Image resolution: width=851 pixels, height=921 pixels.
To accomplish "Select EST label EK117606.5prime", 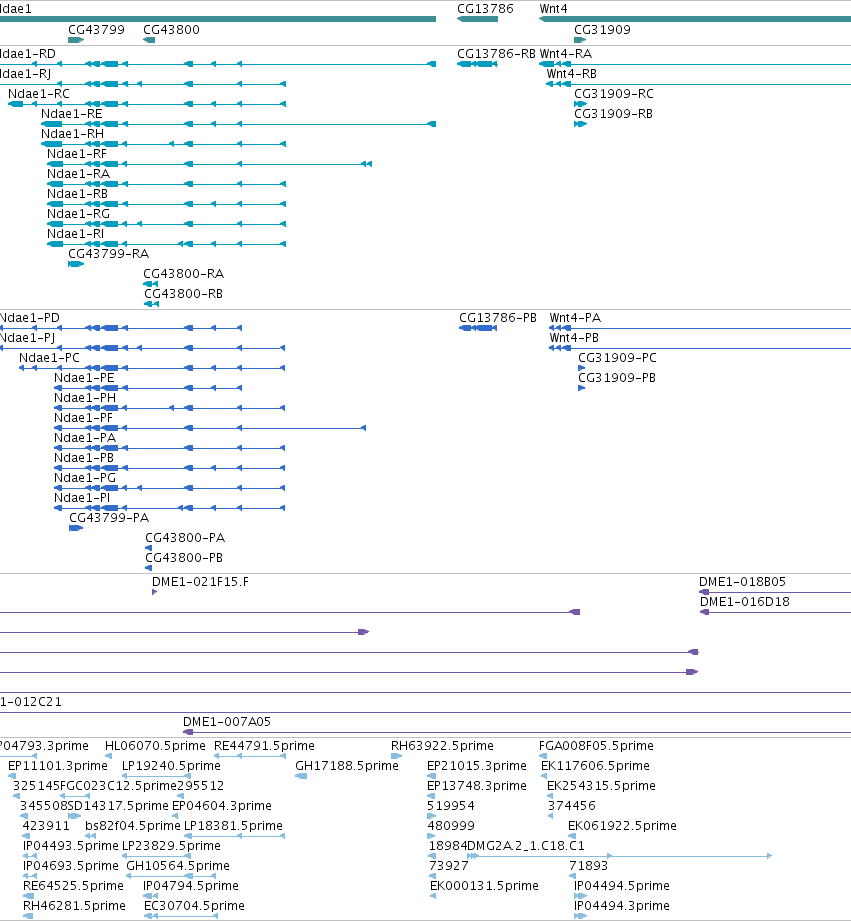I will point(596,765).
